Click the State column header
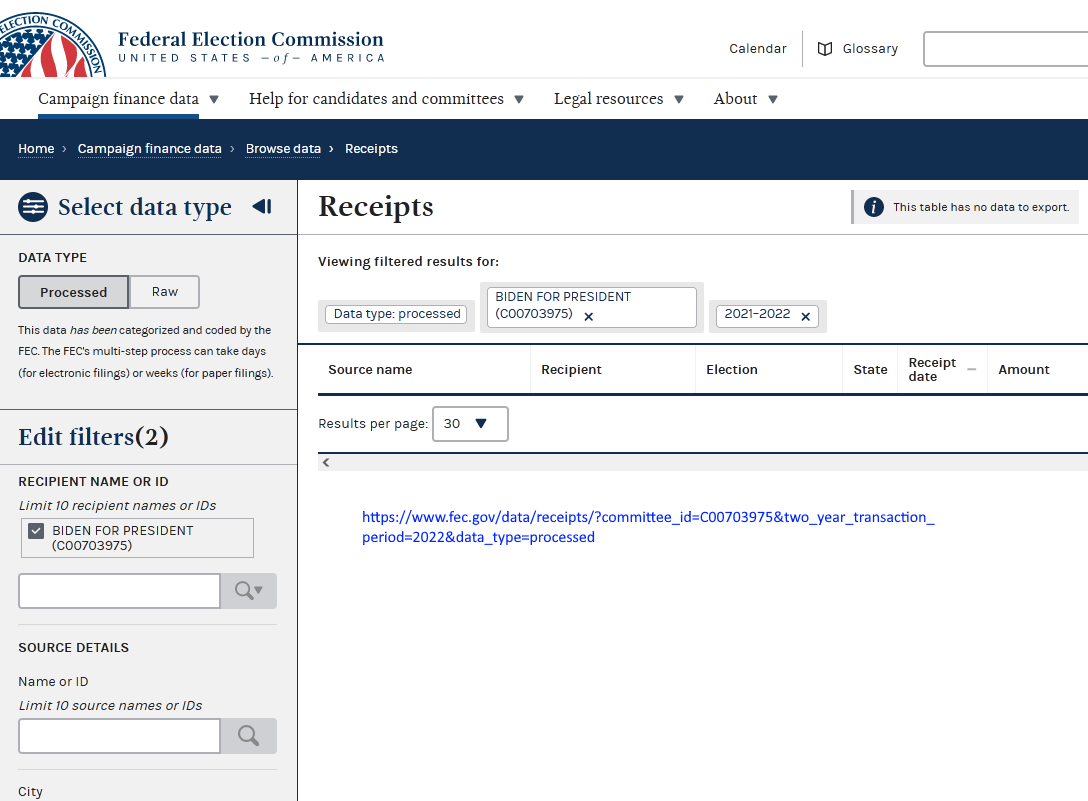Screen dimensions: 1088x801 (870, 369)
